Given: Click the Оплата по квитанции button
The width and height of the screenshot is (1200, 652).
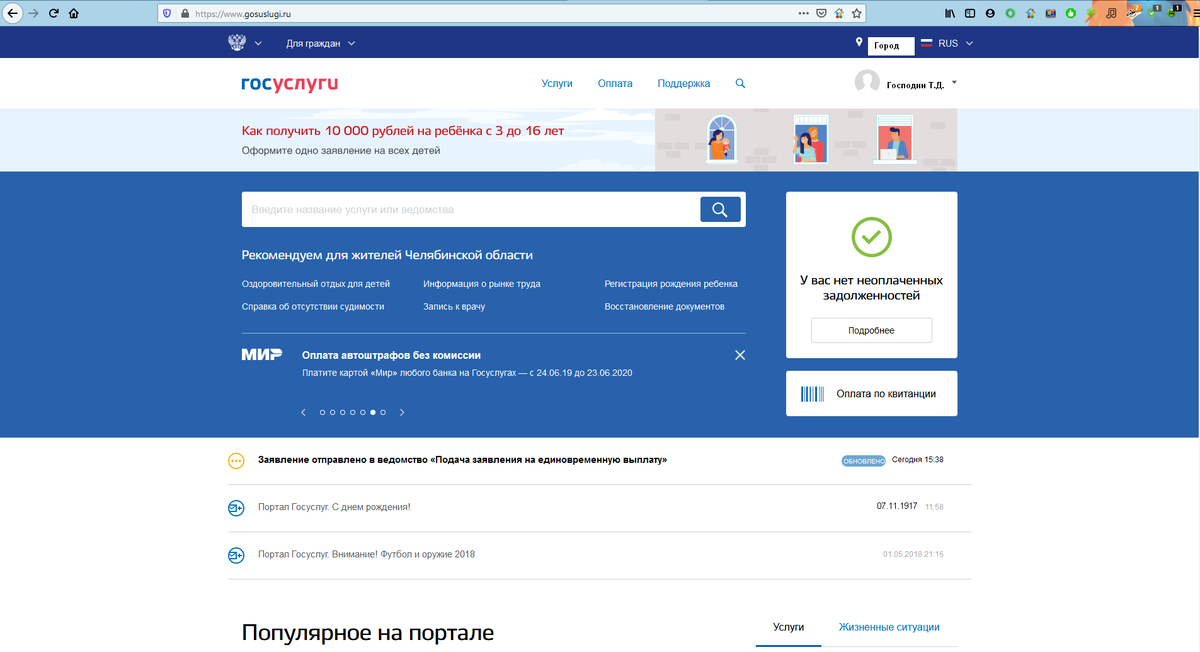Looking at the screenshot, I should pos(871,393).
